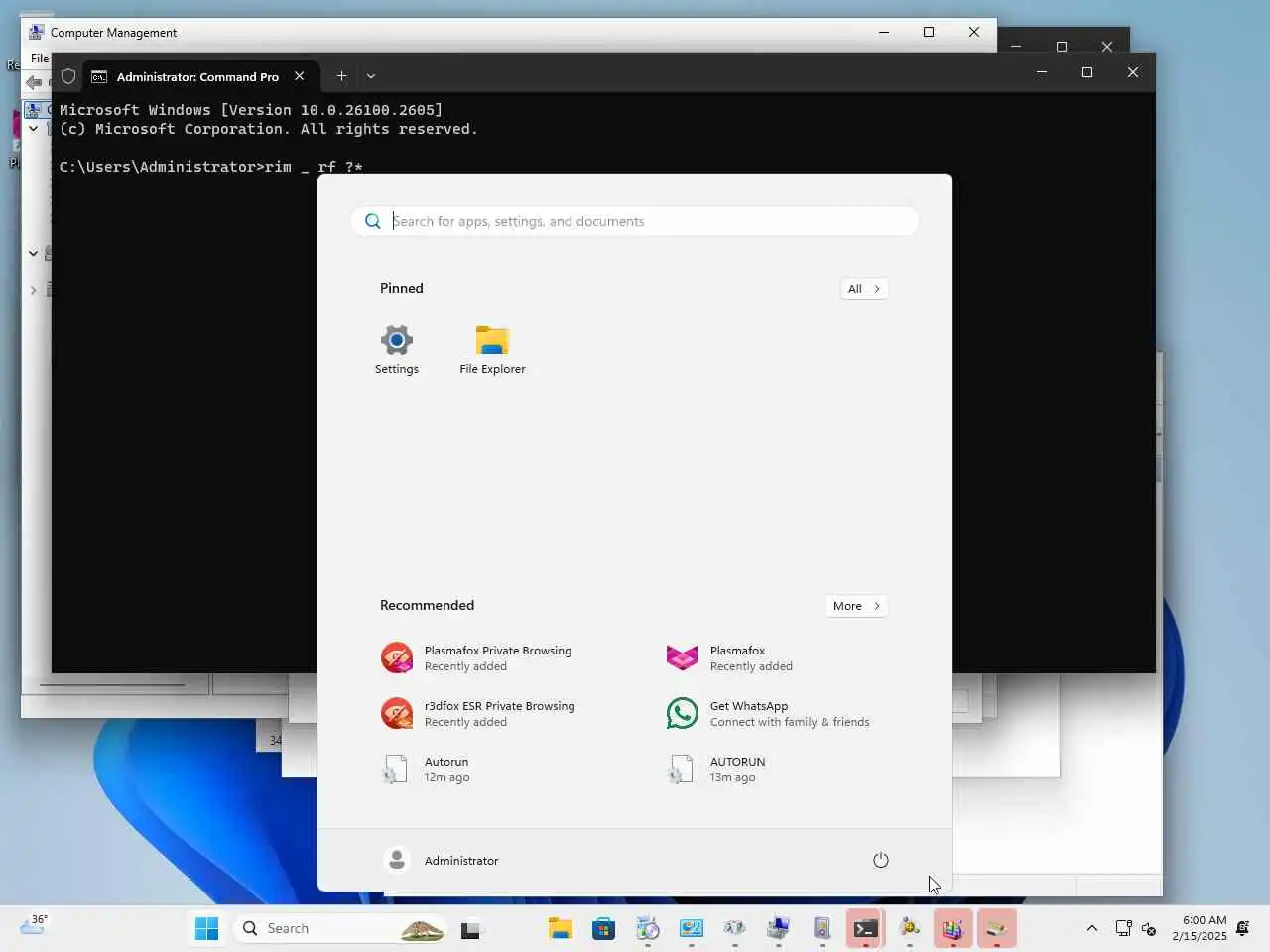Viewport: 1270px width, 952px height.
Task: Click the magnifier icon in Start search
Action: click(x=372, y=221)
